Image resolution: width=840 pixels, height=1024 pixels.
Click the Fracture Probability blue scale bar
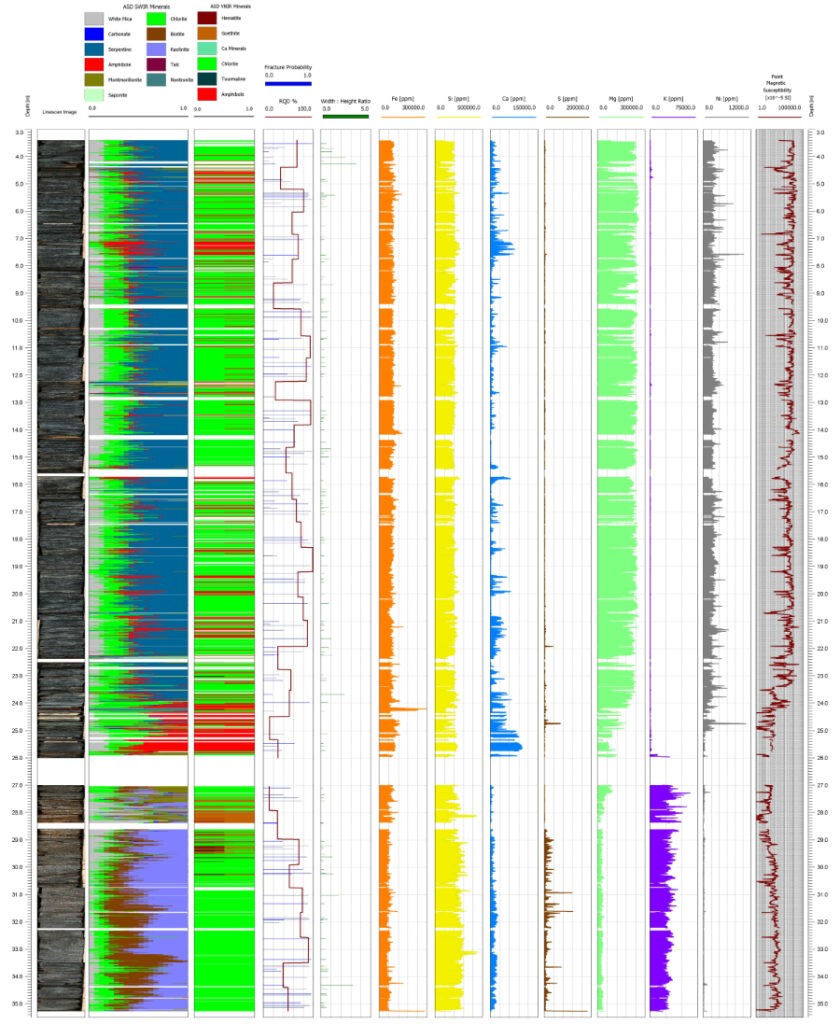[288, 84]
